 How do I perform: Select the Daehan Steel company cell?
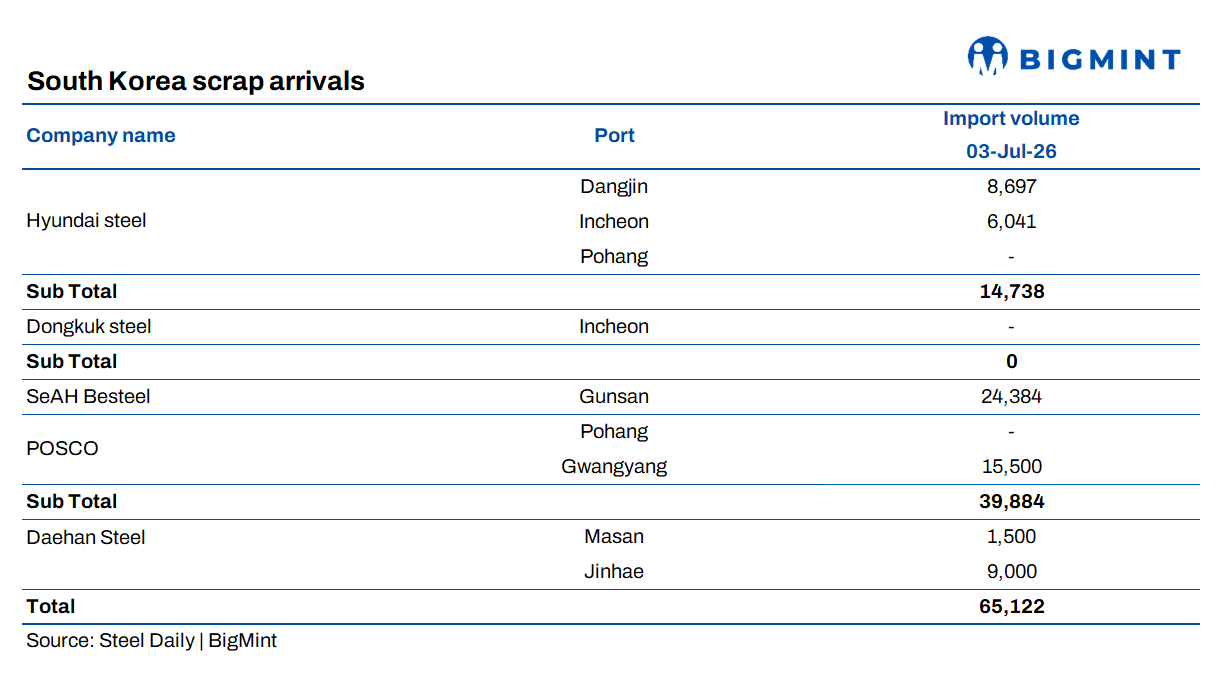pyautogui.click(x=86, y=538)
